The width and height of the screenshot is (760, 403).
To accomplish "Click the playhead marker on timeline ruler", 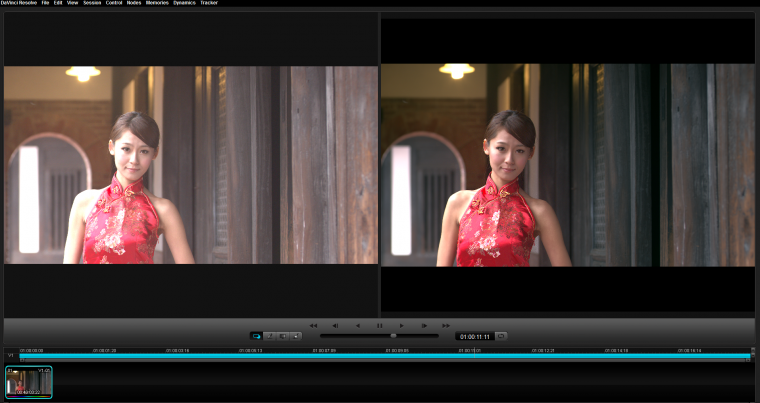I will tap(474, 351).
